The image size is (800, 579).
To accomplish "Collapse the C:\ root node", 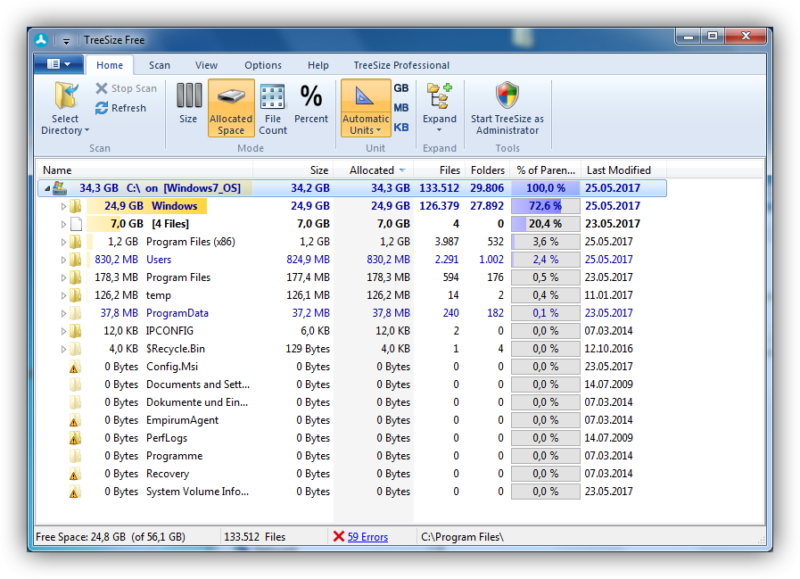I will click(x=47, y=189).
